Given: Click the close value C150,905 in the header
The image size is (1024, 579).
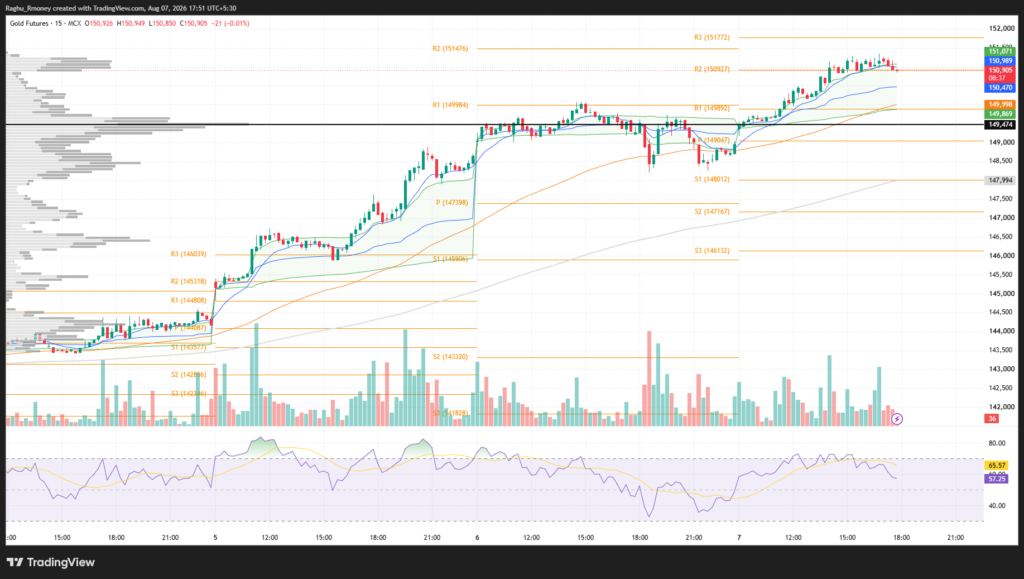Looking at the screenshot, I should click(194, 23).
